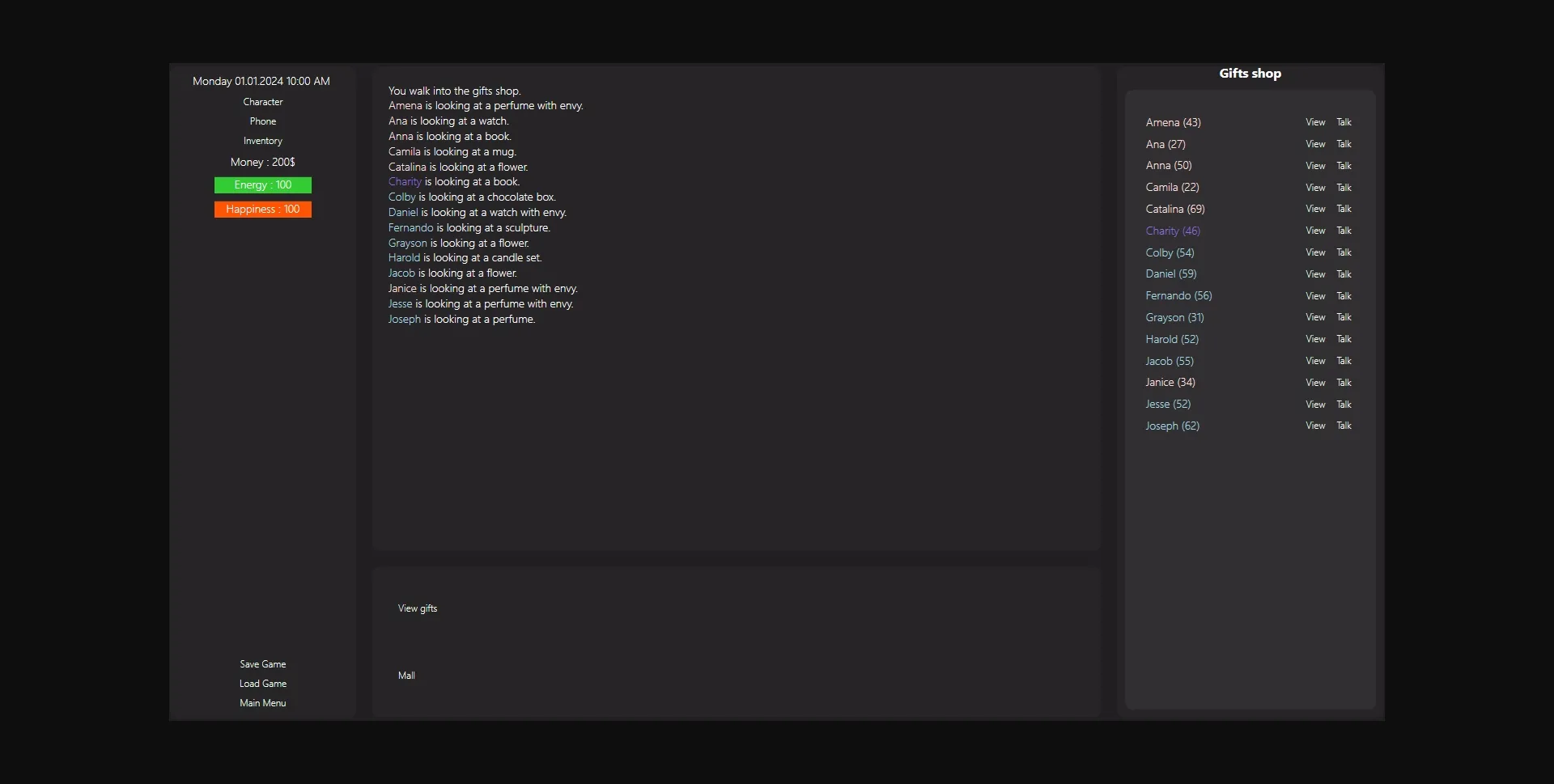Click Colby's name in the story text
This screenshot has height=784, width=1554.
401,197
